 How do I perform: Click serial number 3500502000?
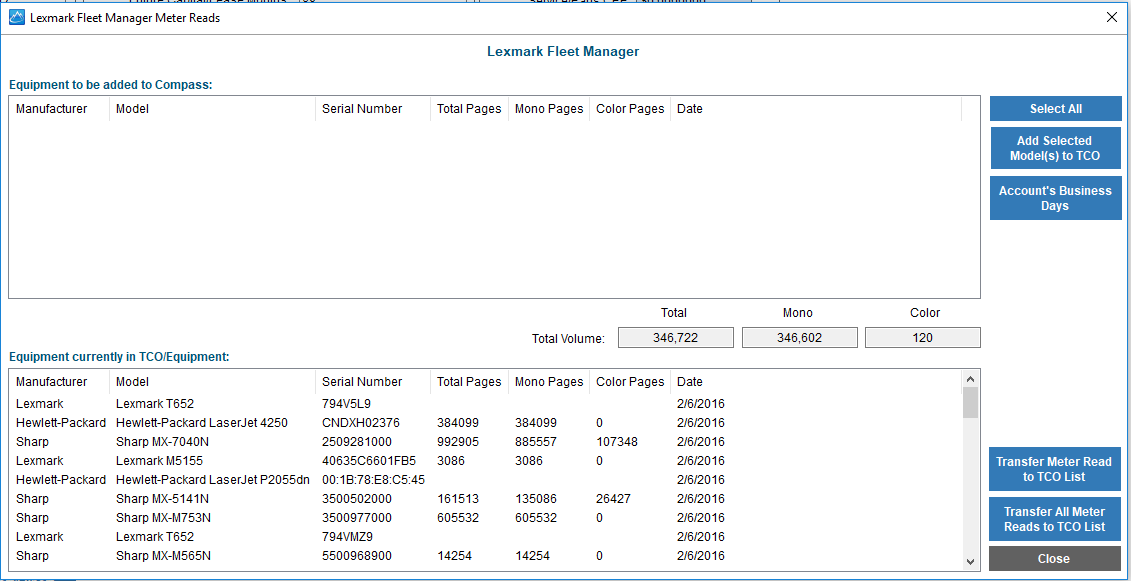click(x=356, y=499)
